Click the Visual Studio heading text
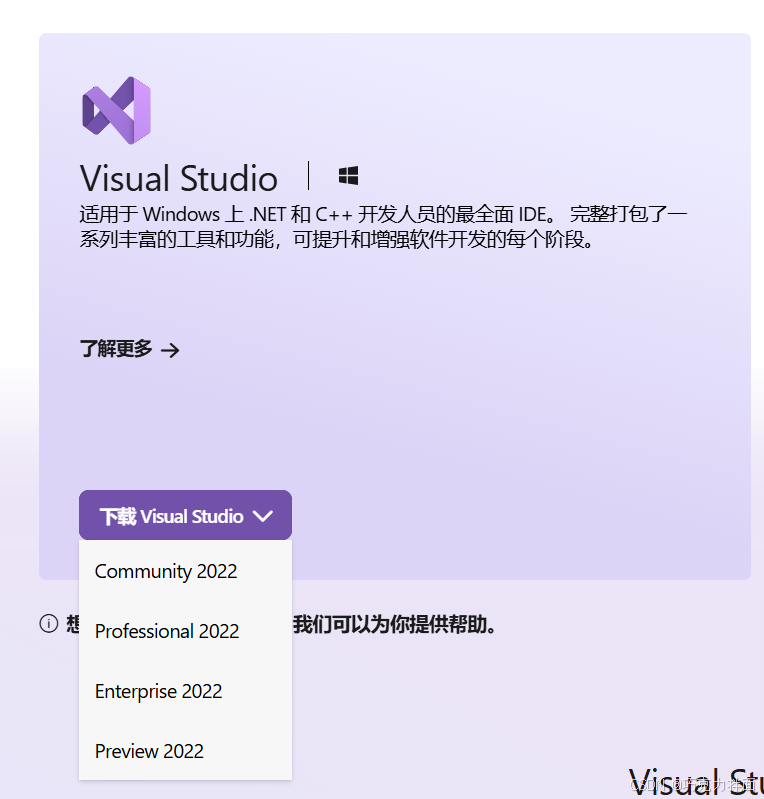 [179, 178]
